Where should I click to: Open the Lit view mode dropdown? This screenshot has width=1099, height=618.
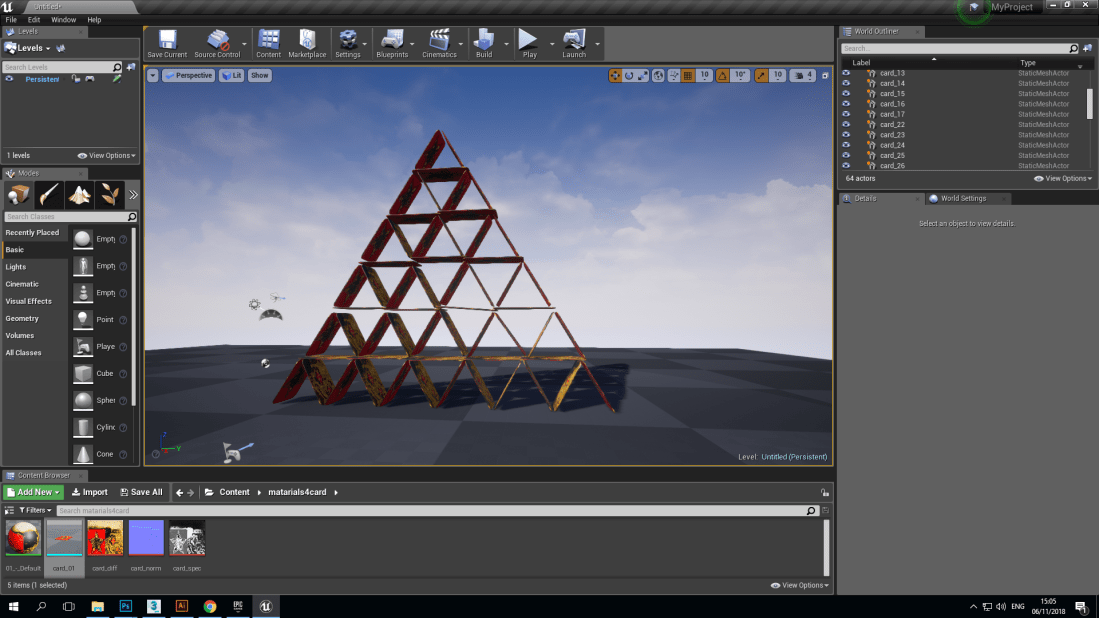[x=232, y=75]
